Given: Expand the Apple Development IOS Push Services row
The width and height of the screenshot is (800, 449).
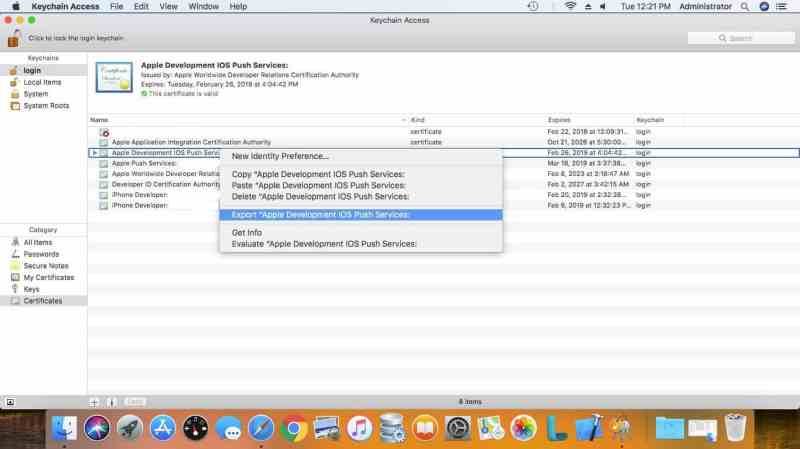Looking at the screenshot, I should click(94, 153).
